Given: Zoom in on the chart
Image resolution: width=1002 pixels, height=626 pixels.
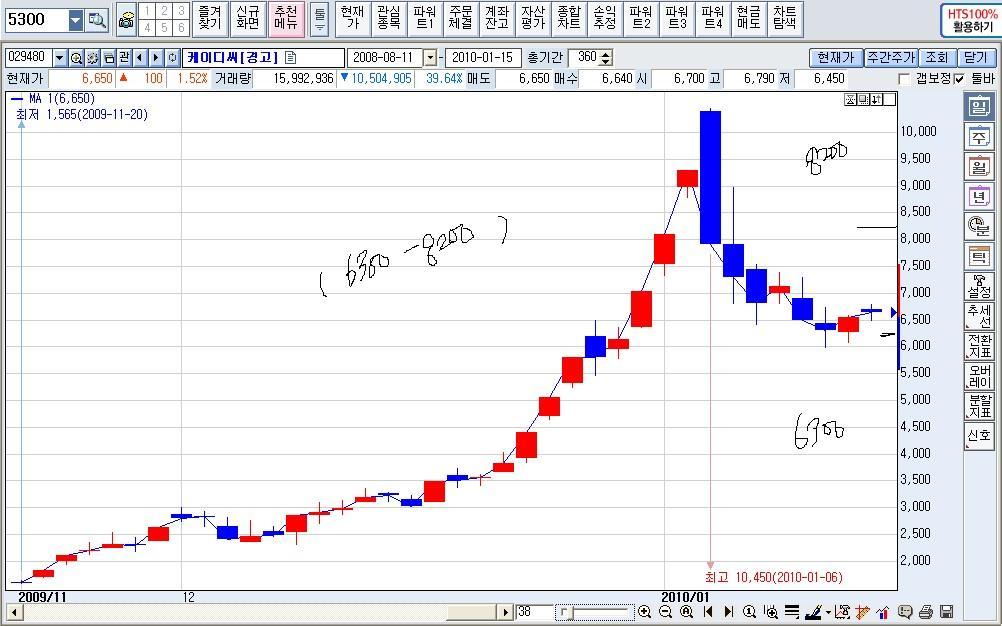Looking at the screenshot, I should pos(645,612).
